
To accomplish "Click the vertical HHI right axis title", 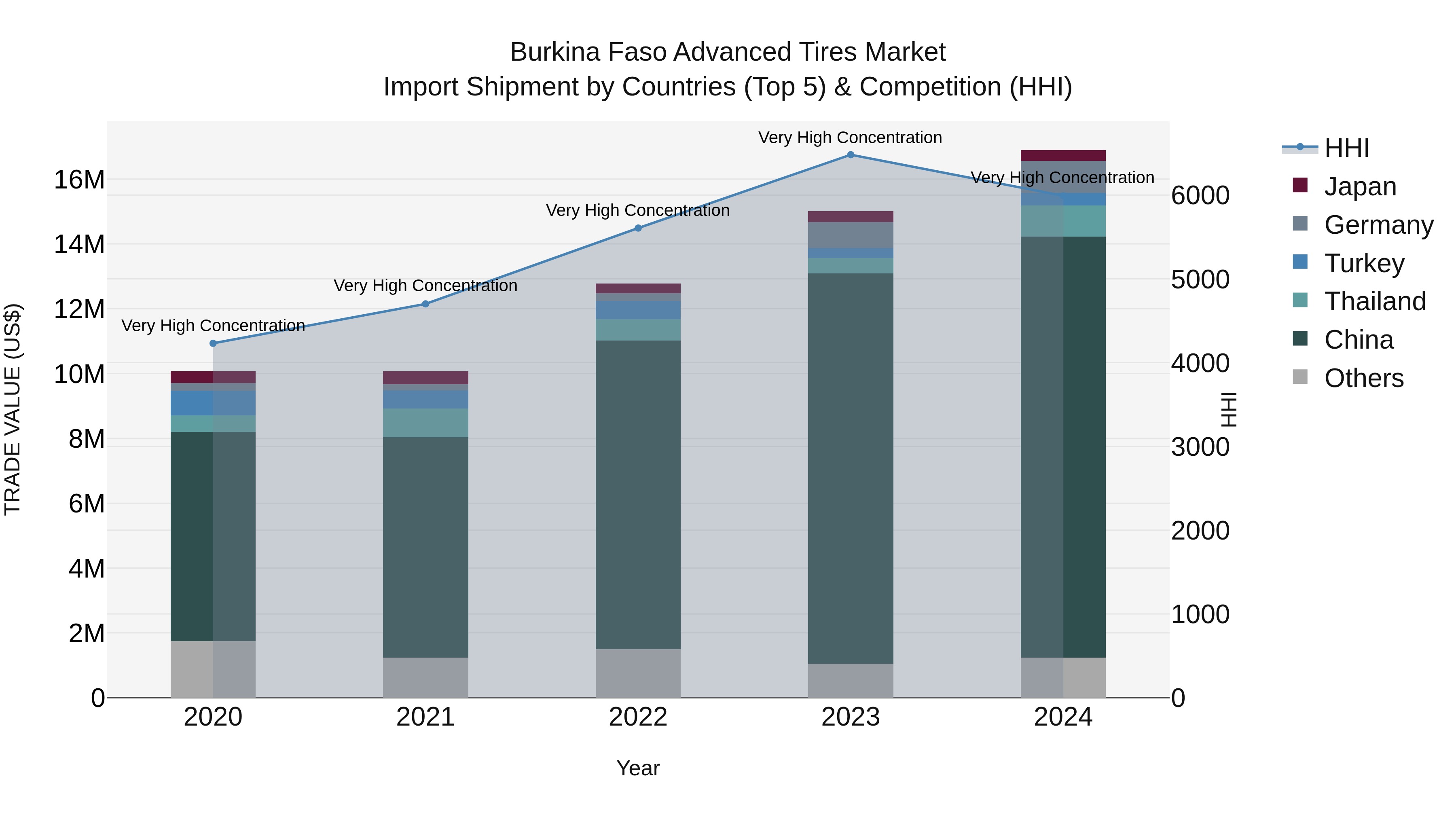I will pos(1229,409).
